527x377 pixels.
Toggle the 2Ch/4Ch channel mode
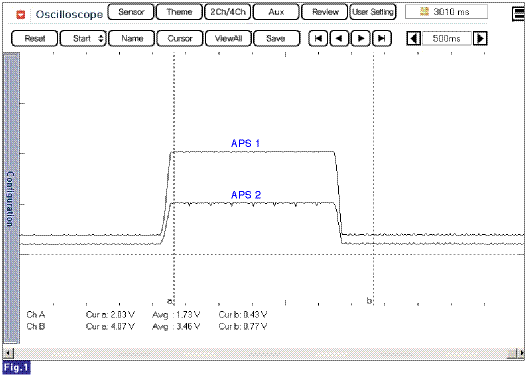[228, 12]
